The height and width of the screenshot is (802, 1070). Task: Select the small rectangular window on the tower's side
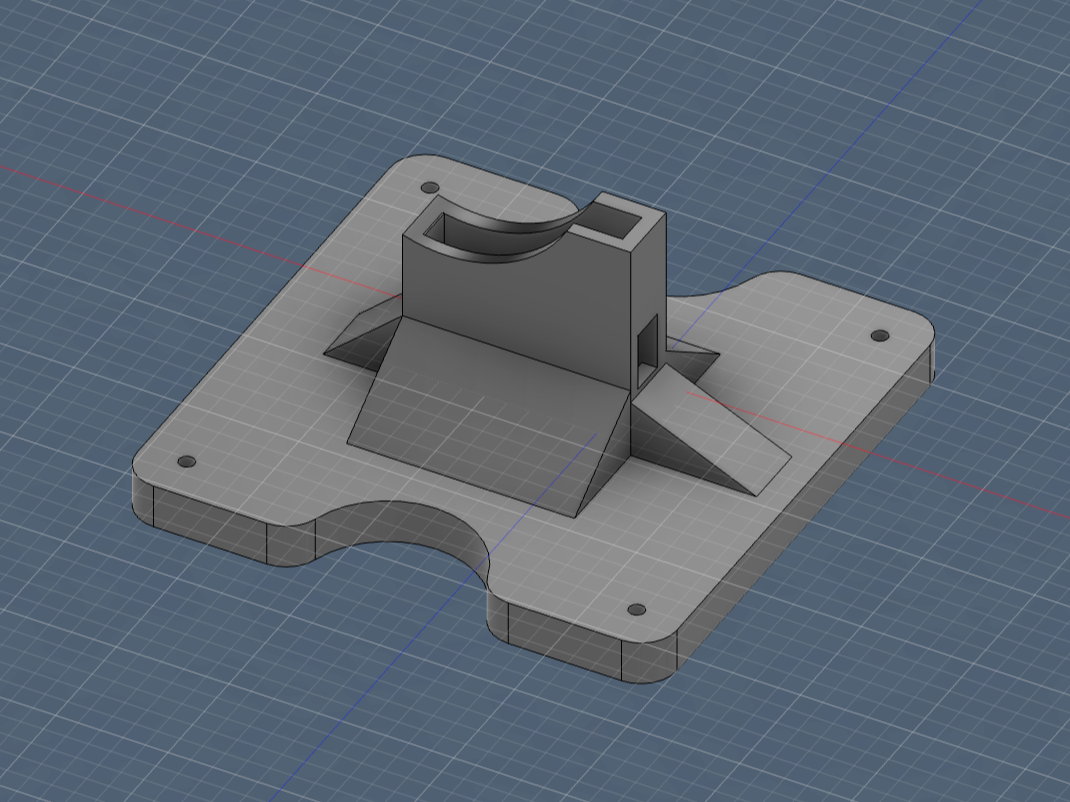pos(646,349)
